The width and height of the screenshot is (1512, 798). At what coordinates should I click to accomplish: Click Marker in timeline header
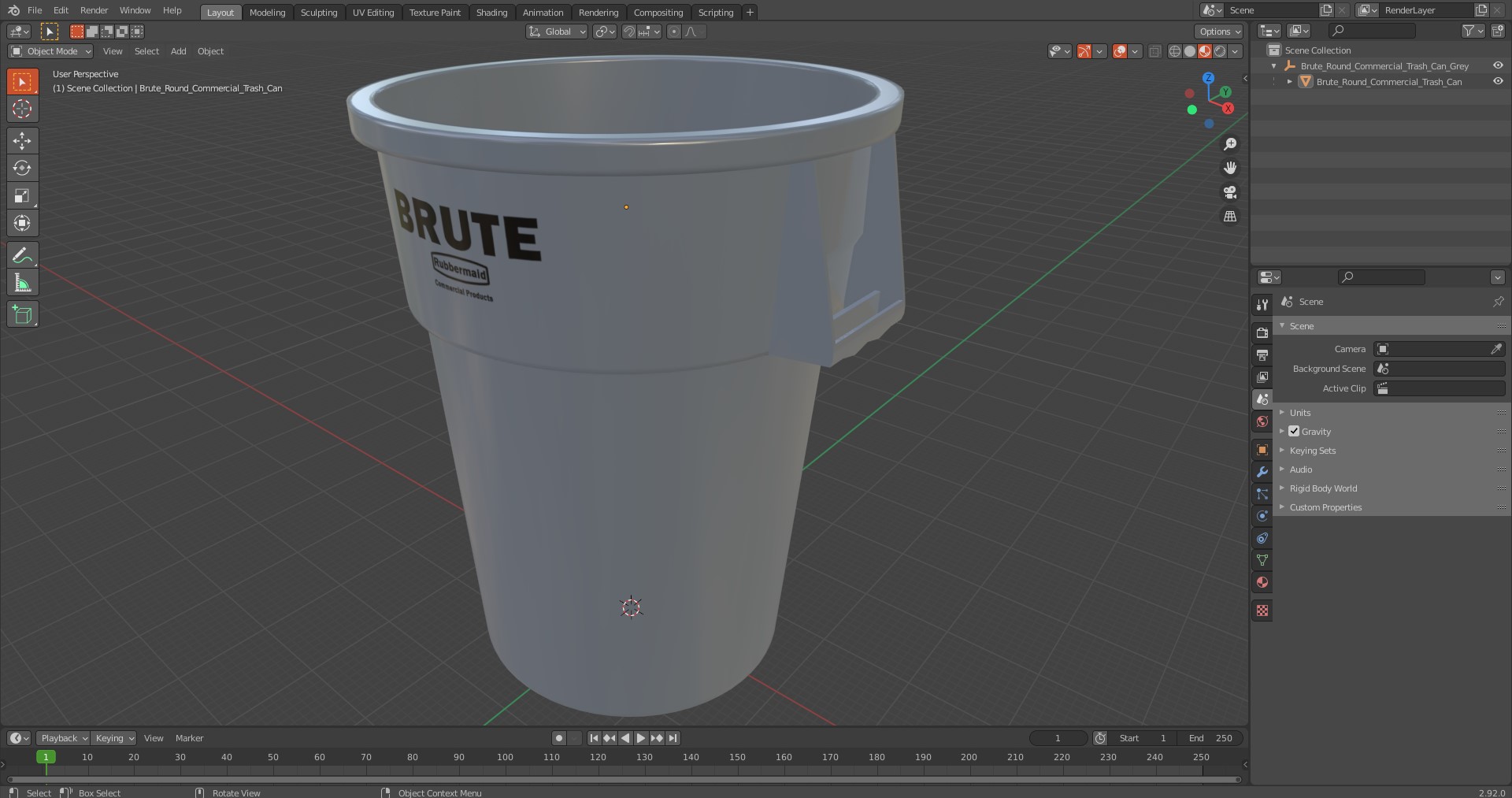[189, 738]
